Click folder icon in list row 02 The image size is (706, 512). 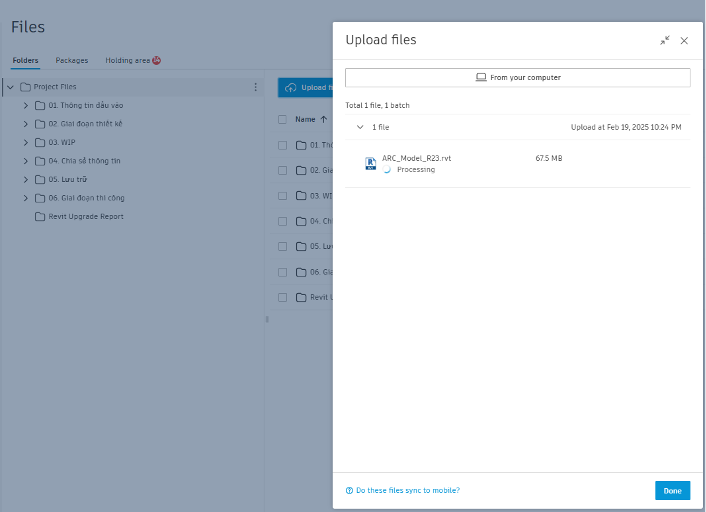[x=301, y=170]
